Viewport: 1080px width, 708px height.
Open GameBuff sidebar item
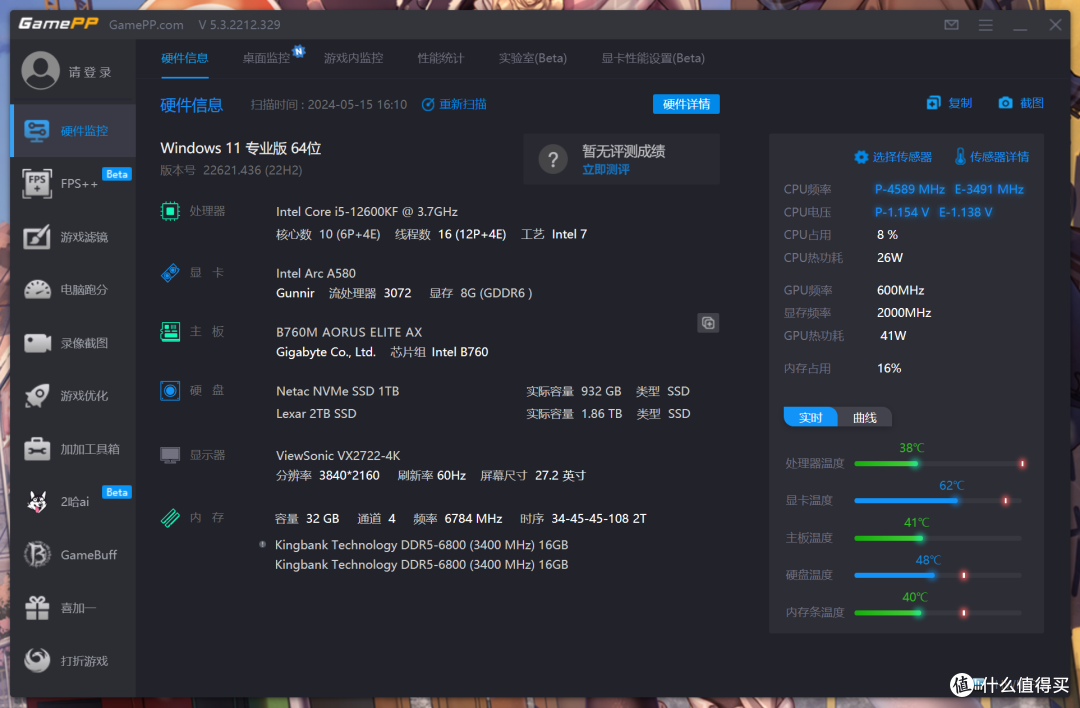73,554
